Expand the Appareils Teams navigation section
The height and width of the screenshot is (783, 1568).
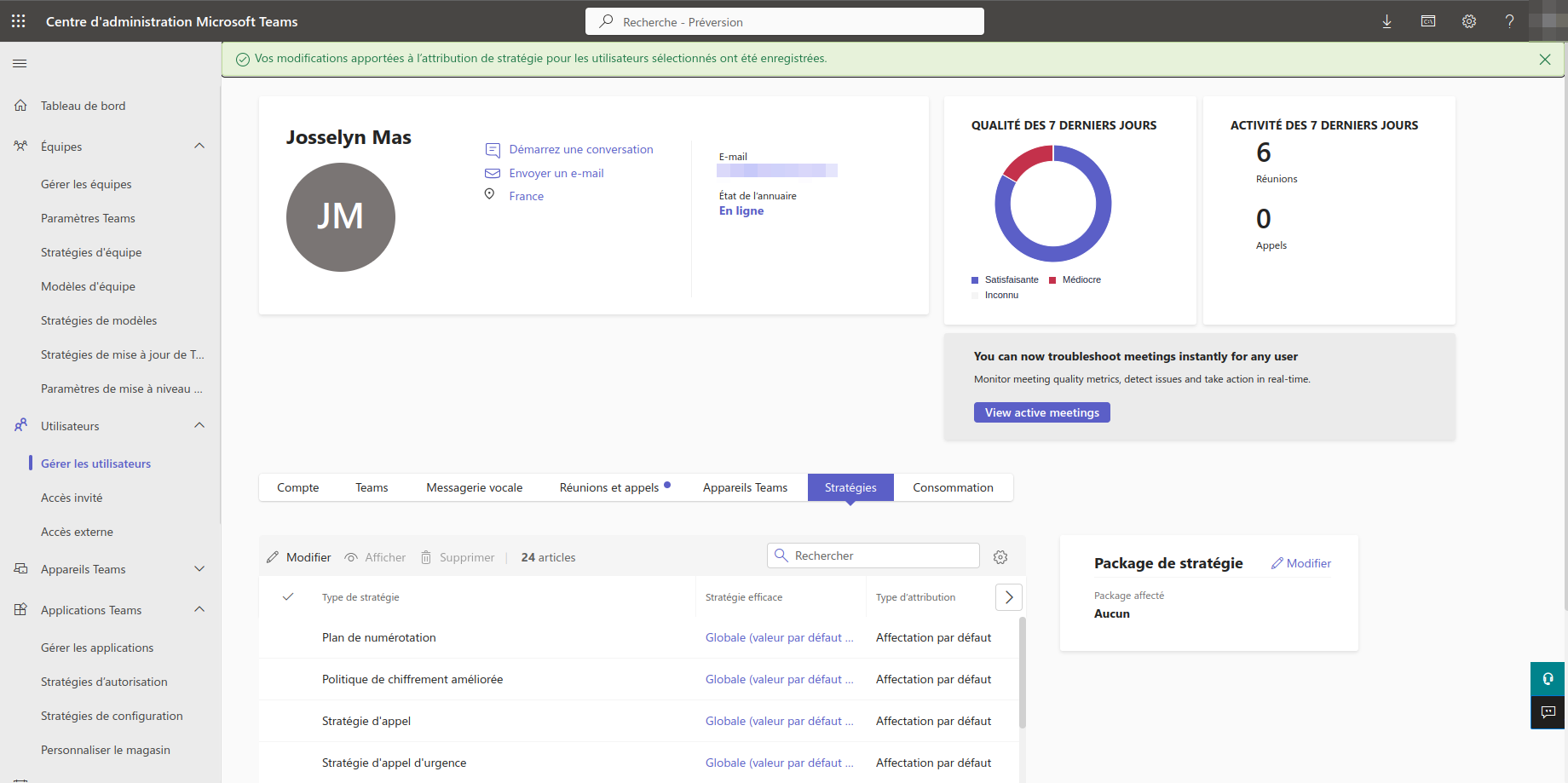pos(199,569)
